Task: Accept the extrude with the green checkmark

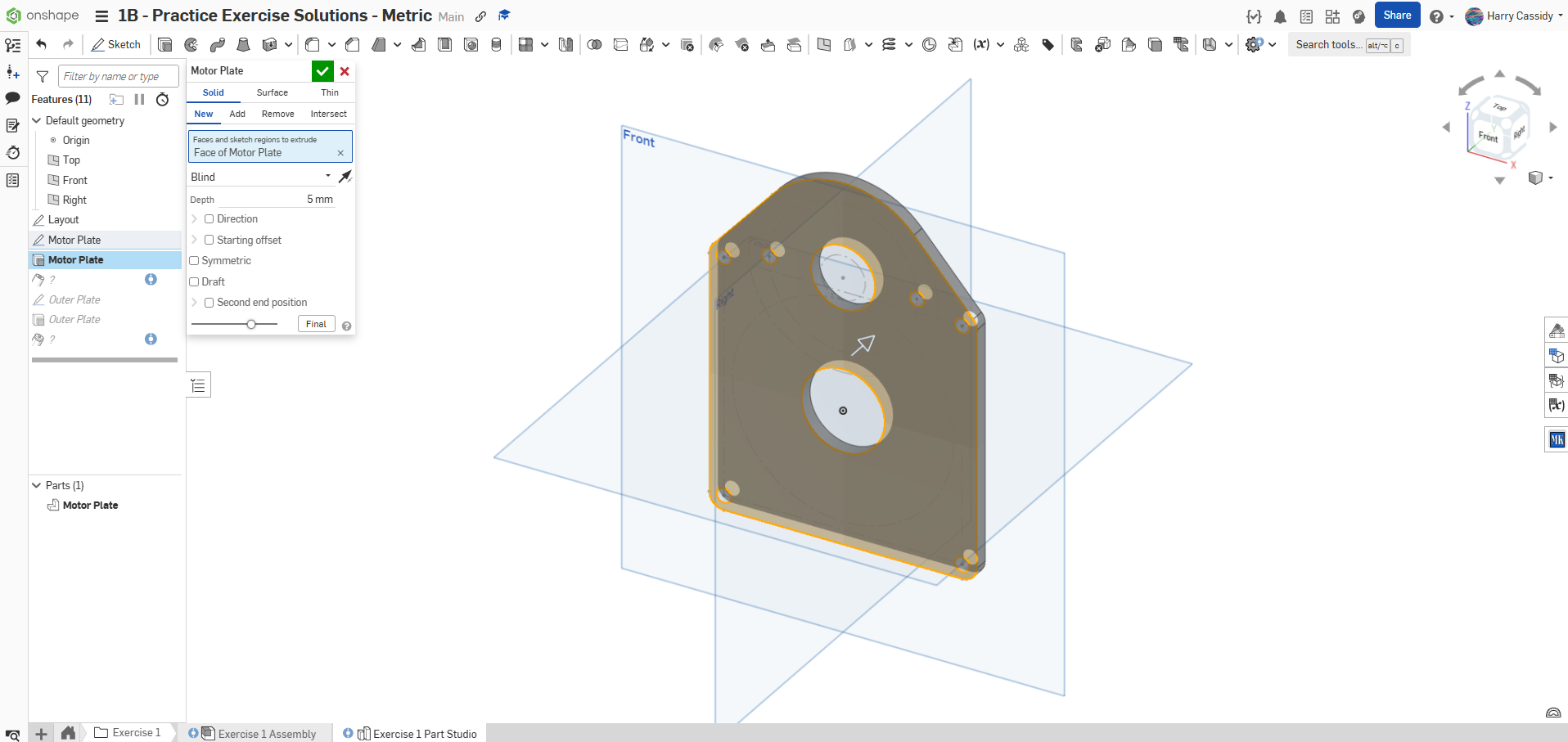Action: (322, 71)
